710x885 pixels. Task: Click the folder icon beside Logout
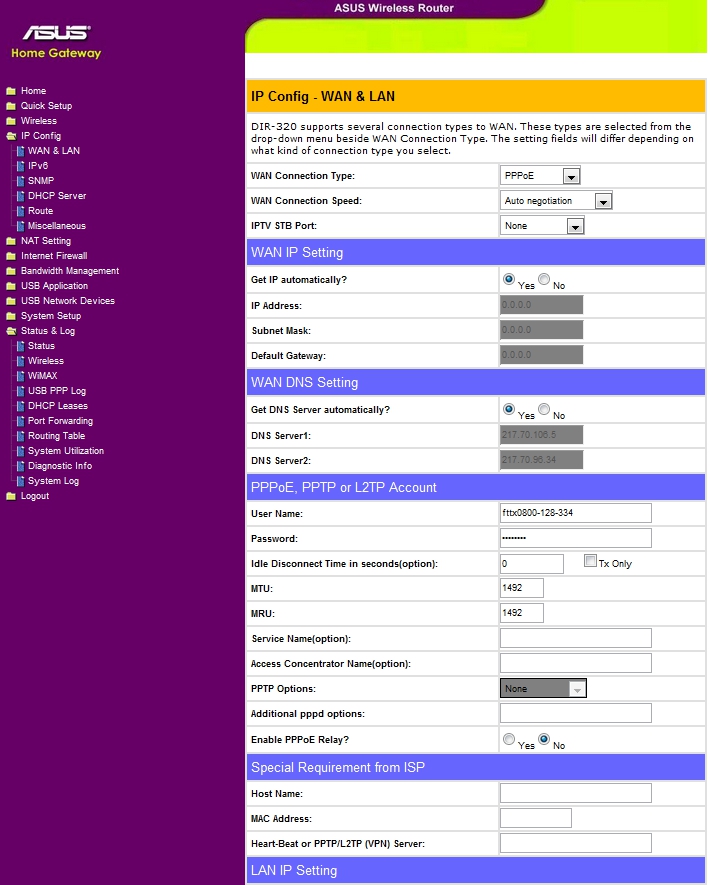click(x=10, y=496)
